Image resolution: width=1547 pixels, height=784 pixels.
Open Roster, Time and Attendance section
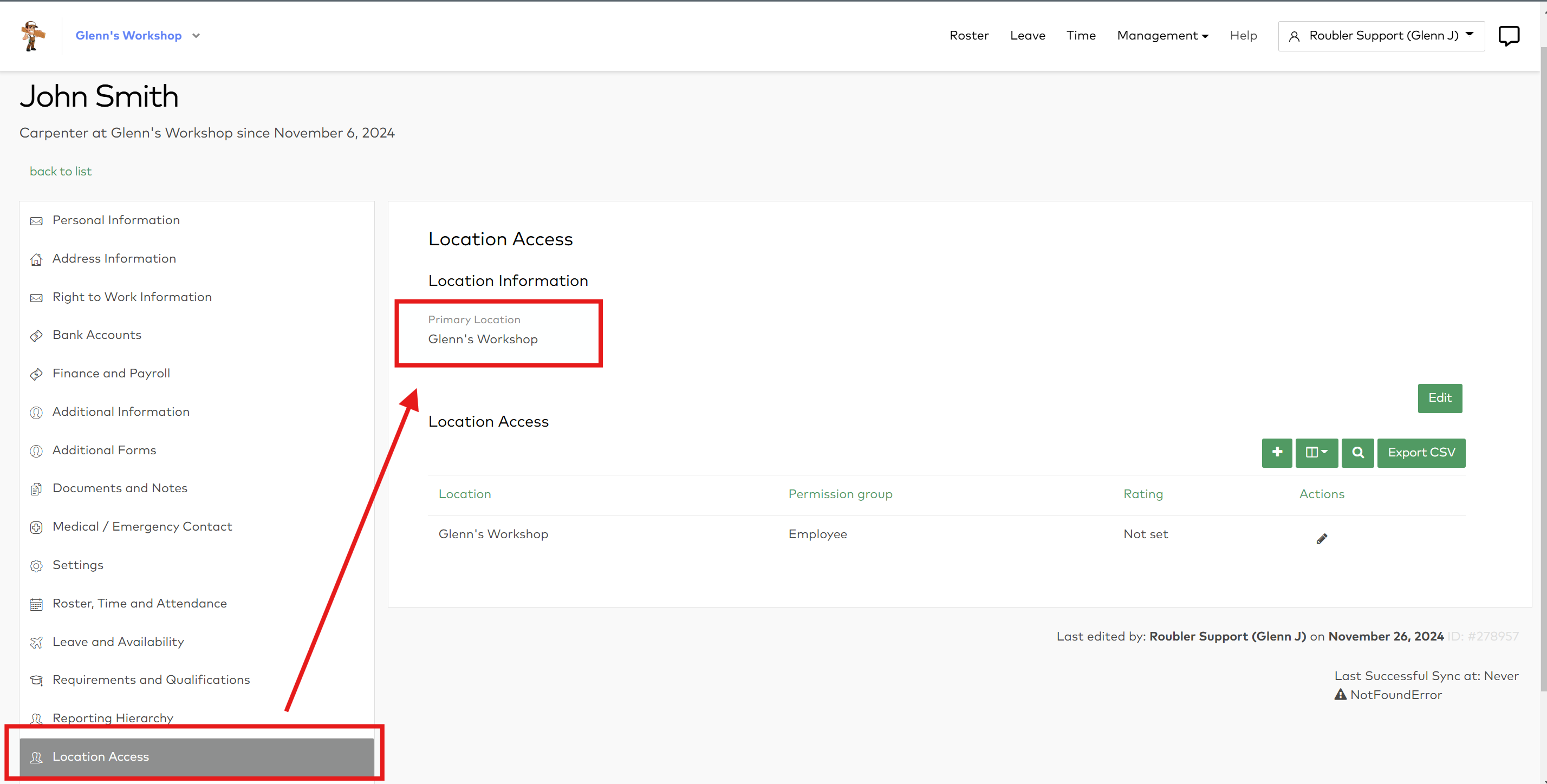[139, 603]
